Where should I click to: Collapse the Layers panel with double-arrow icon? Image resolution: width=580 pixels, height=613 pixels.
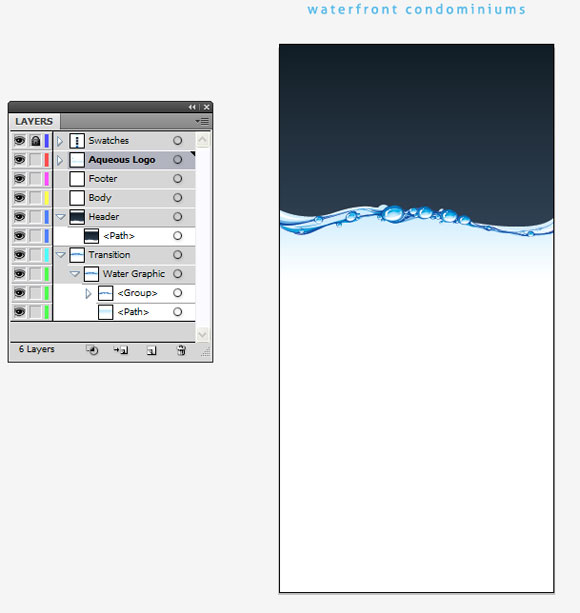click(192, 107)
